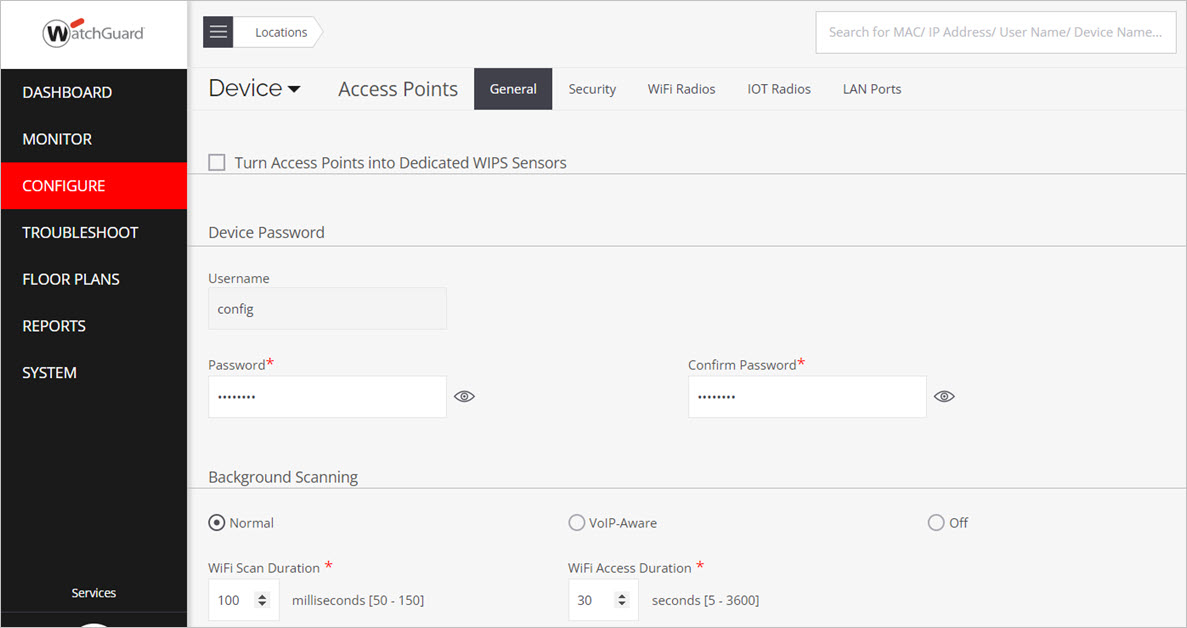1187x628 pixels.
Task: Open the MONITOR section
Action: point(58,139)
